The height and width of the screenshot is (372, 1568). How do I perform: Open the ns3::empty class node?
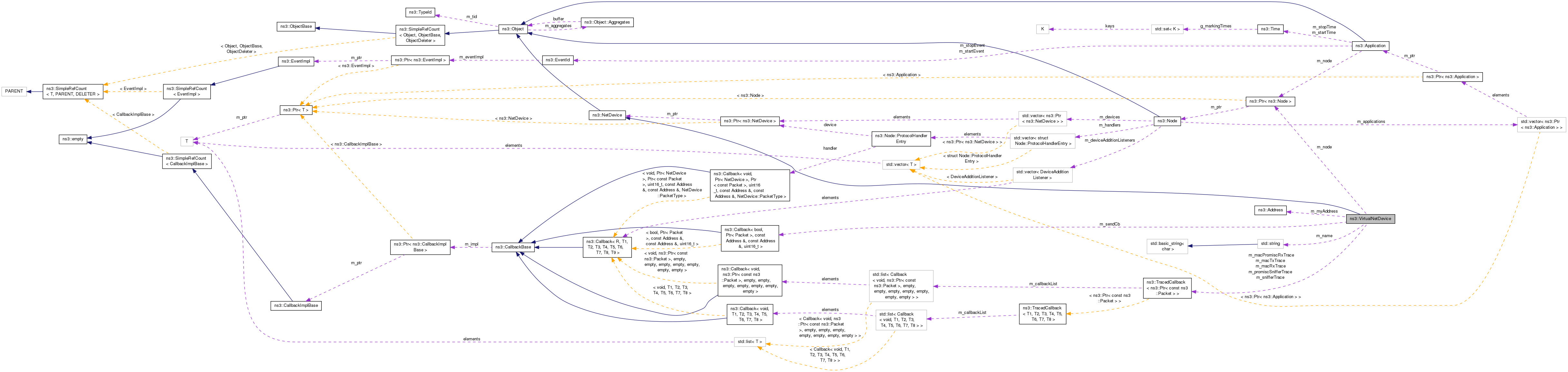(73, 139)
